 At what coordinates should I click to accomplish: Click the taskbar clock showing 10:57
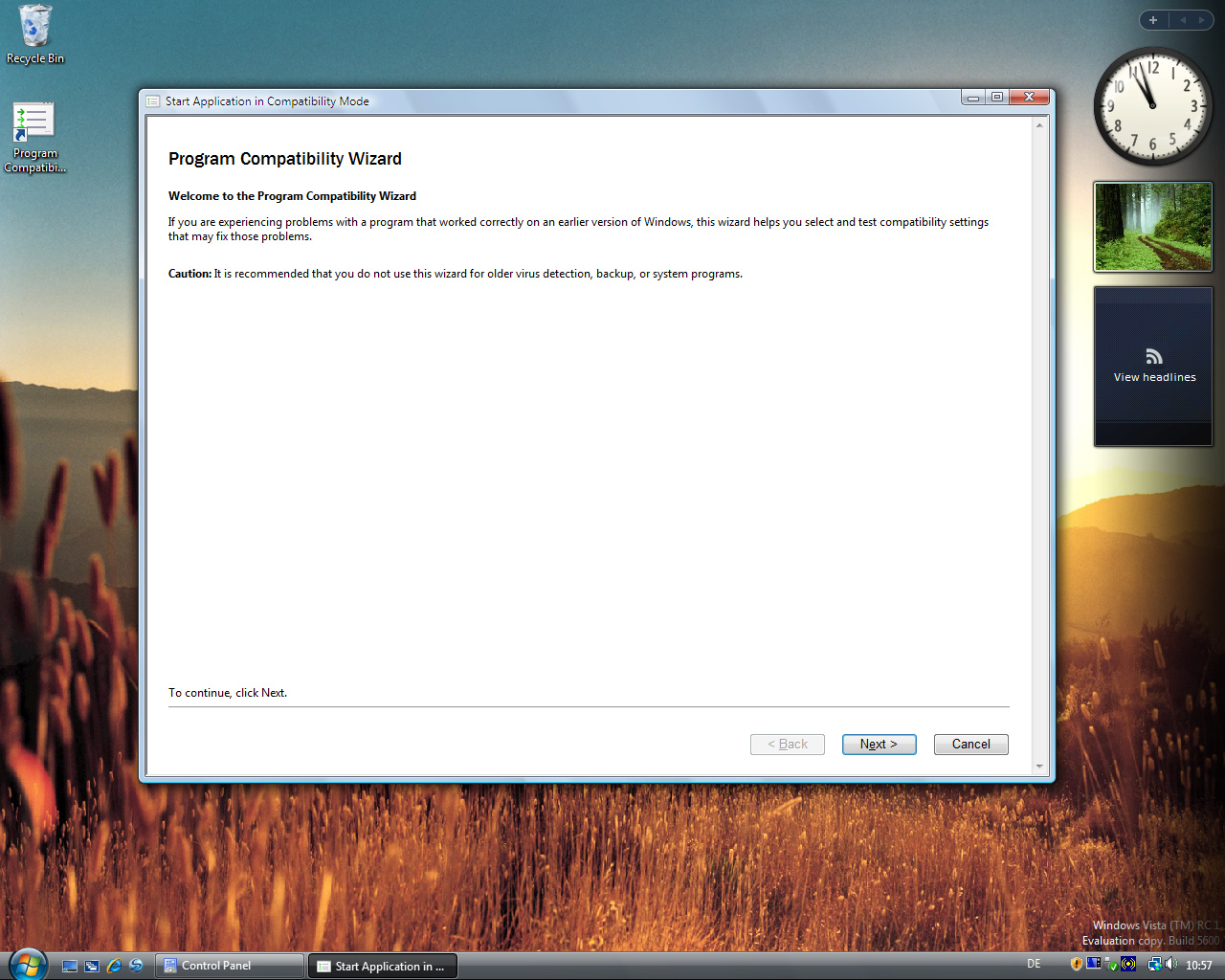[x=1198, y=965]
